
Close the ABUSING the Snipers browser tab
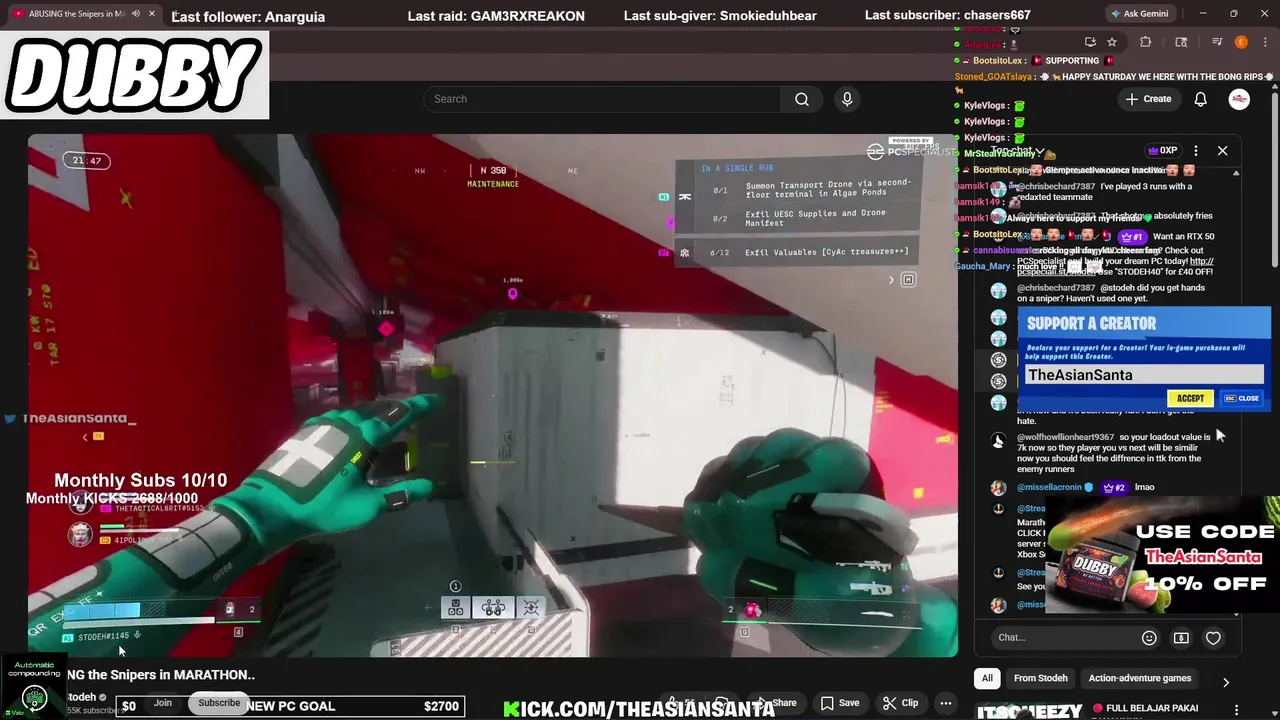(x=152, y=14)
